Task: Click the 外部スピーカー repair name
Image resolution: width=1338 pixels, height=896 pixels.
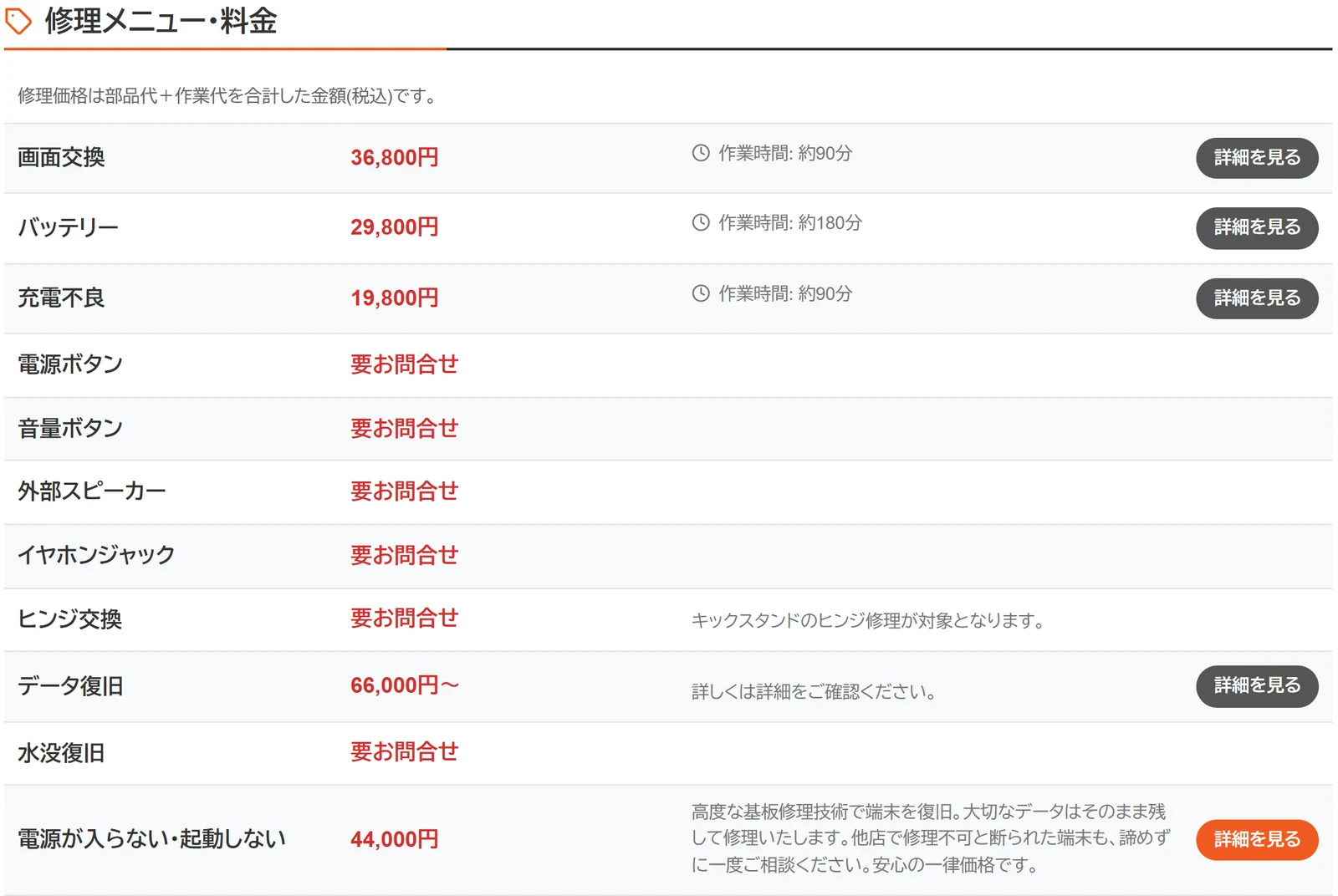Action: pyautogui.click(x=92, y=491)
